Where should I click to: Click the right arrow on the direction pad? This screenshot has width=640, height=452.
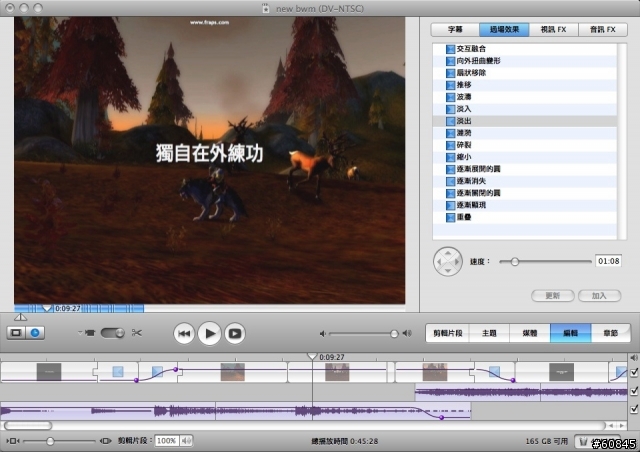456,262
